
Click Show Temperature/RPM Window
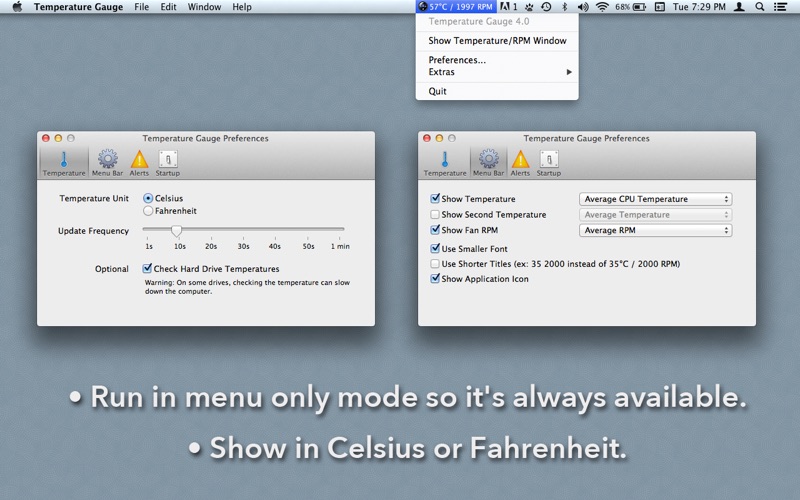point(497,41)
